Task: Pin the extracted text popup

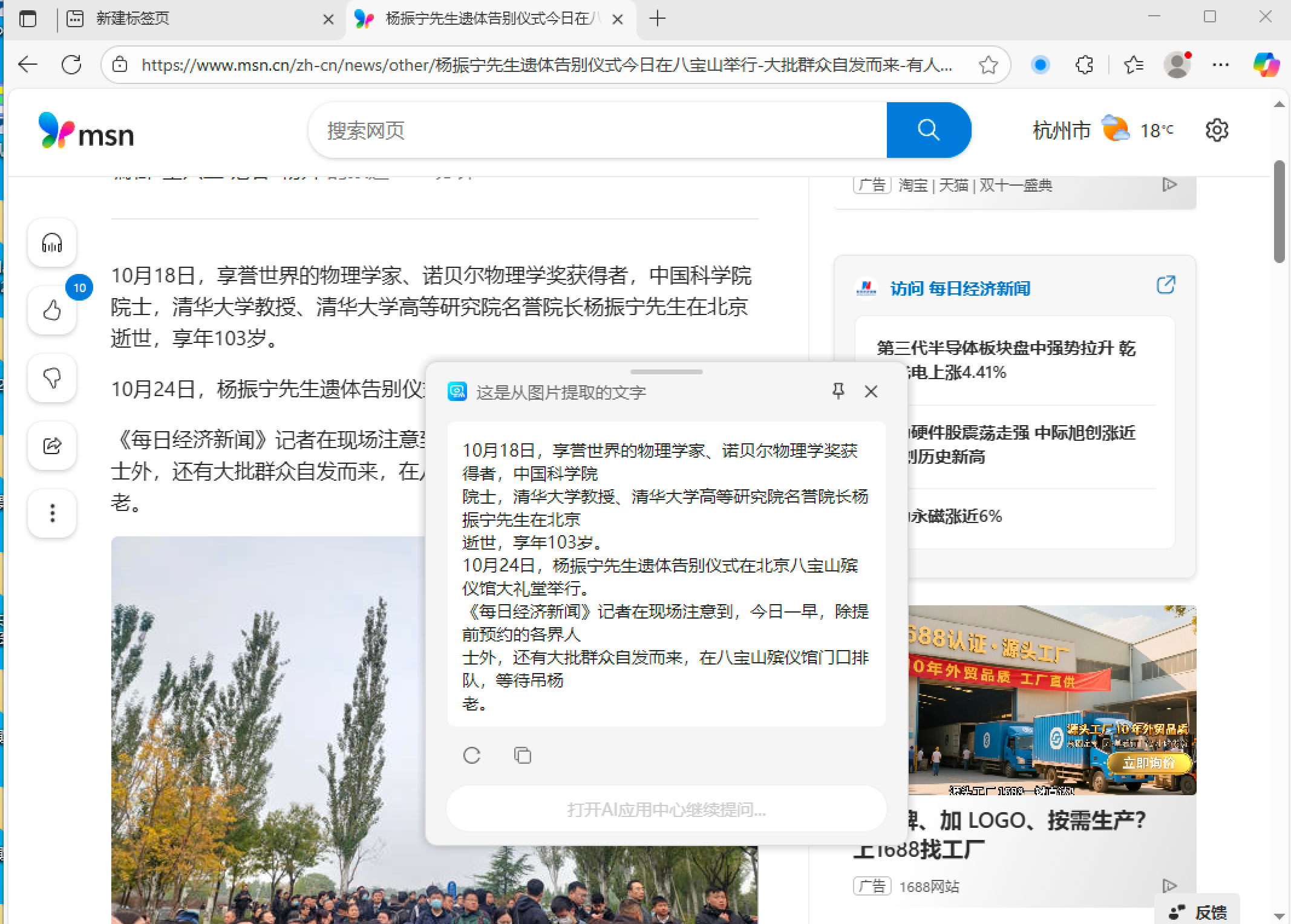Action: [838, 391]
